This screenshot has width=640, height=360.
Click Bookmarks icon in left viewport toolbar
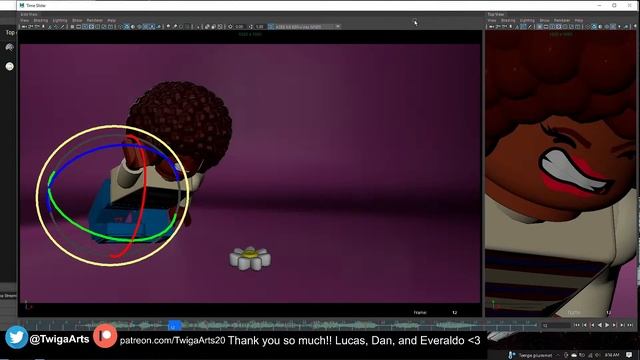tap(43, 27)
